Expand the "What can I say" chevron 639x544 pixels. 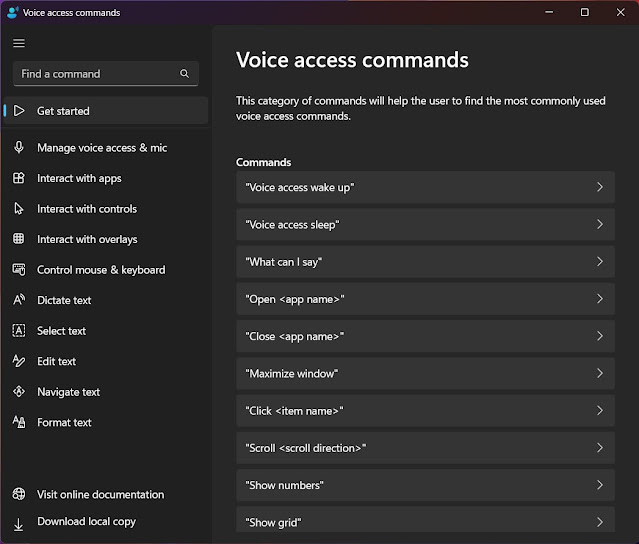point(599,262)
